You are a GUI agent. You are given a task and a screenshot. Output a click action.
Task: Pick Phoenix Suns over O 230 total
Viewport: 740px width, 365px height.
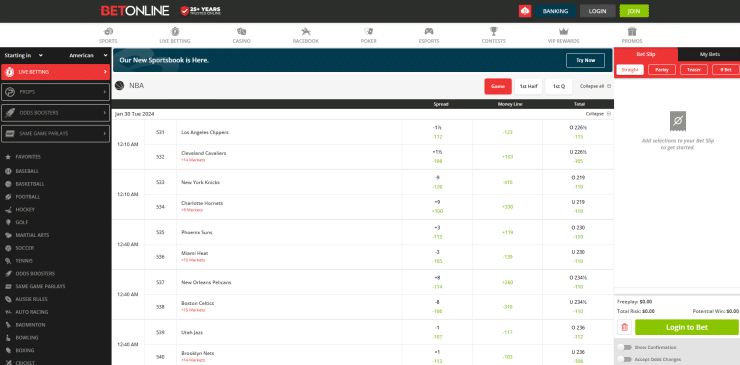click(x=578, y=232)
